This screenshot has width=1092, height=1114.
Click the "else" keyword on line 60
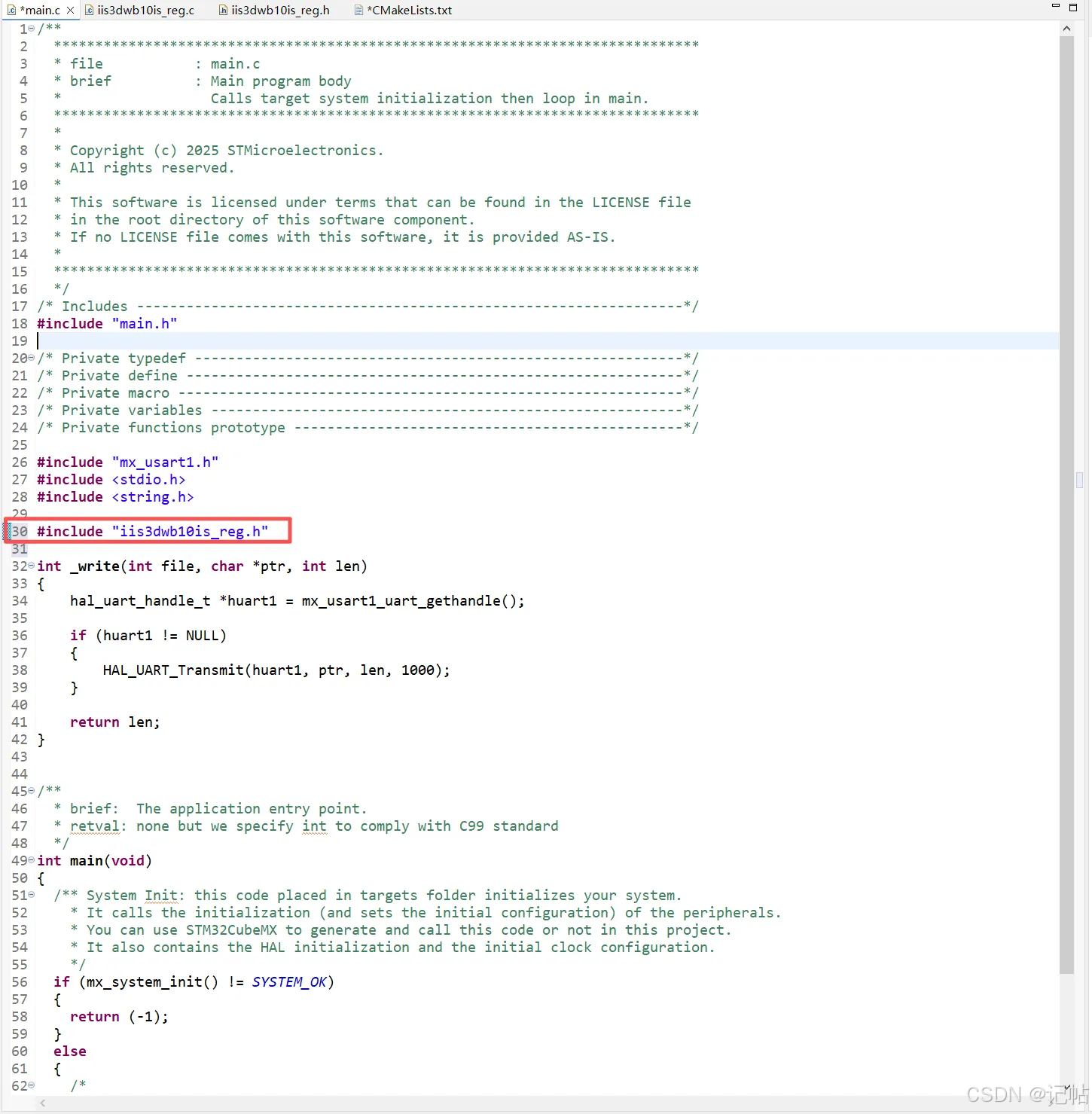[70, 1051]
